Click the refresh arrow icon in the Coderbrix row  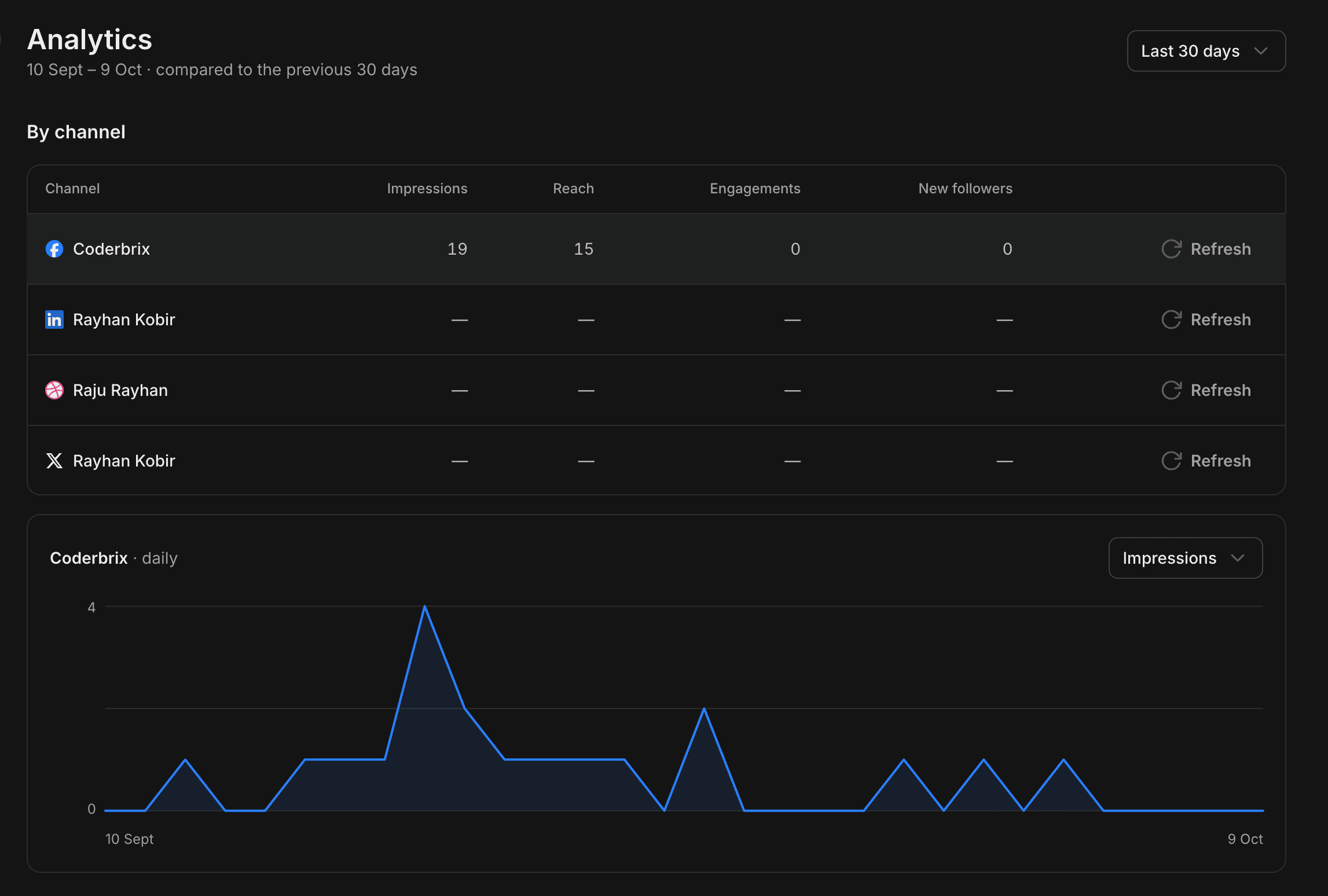1171,249
